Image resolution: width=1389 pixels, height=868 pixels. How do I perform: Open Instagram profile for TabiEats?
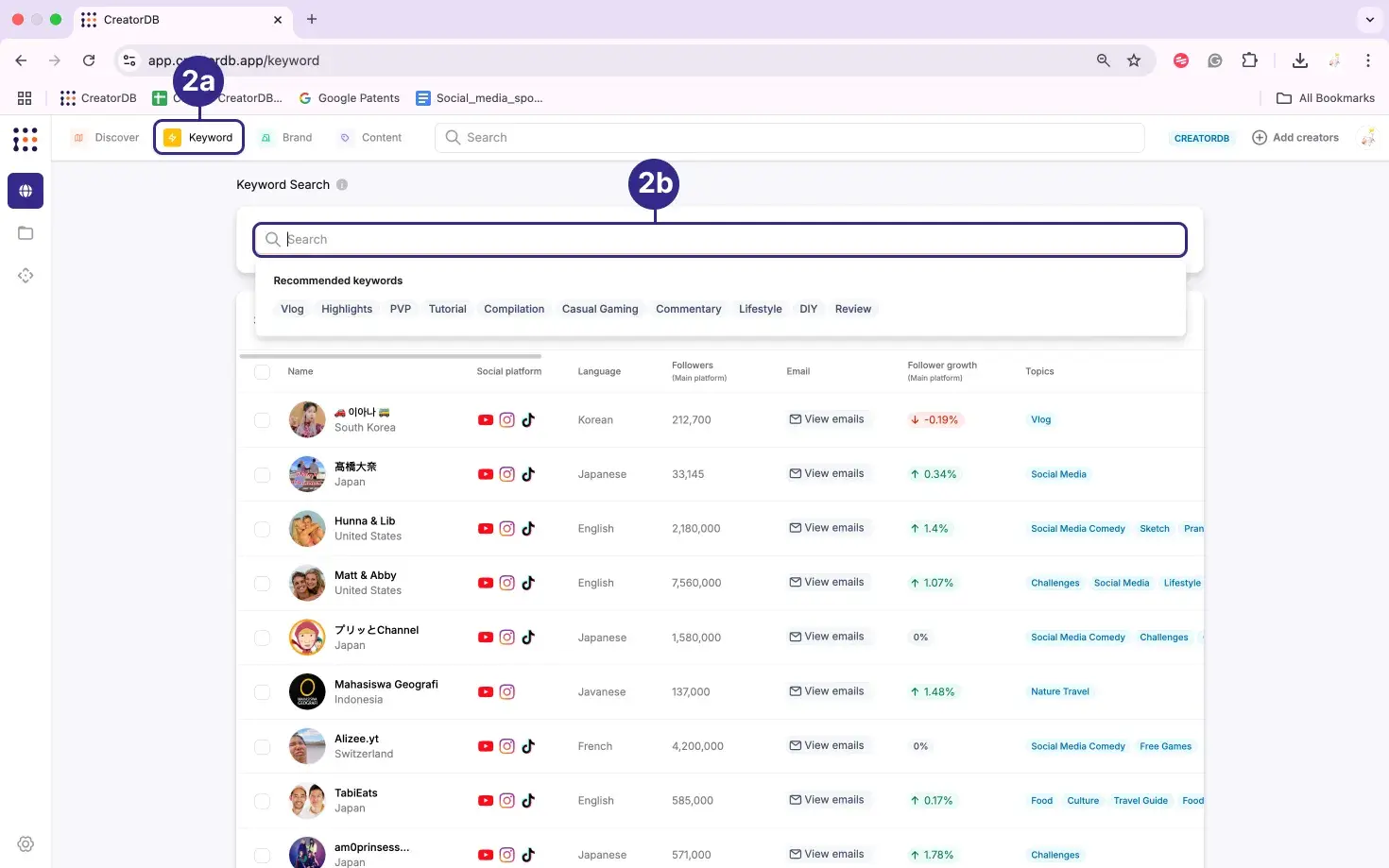click(x=507, y=801)
